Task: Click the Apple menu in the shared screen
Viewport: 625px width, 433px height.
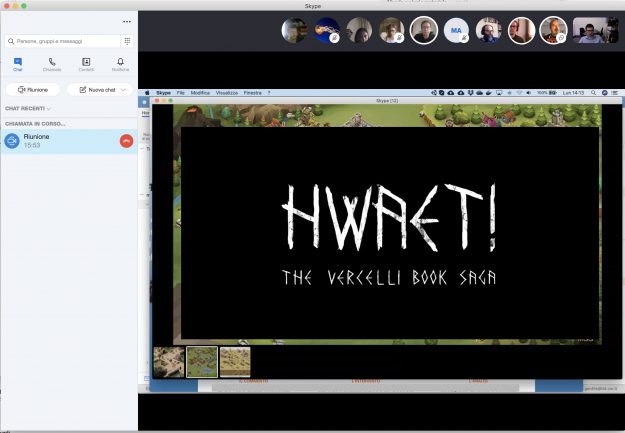Action: pyautogui.click(x=147, y=93)
